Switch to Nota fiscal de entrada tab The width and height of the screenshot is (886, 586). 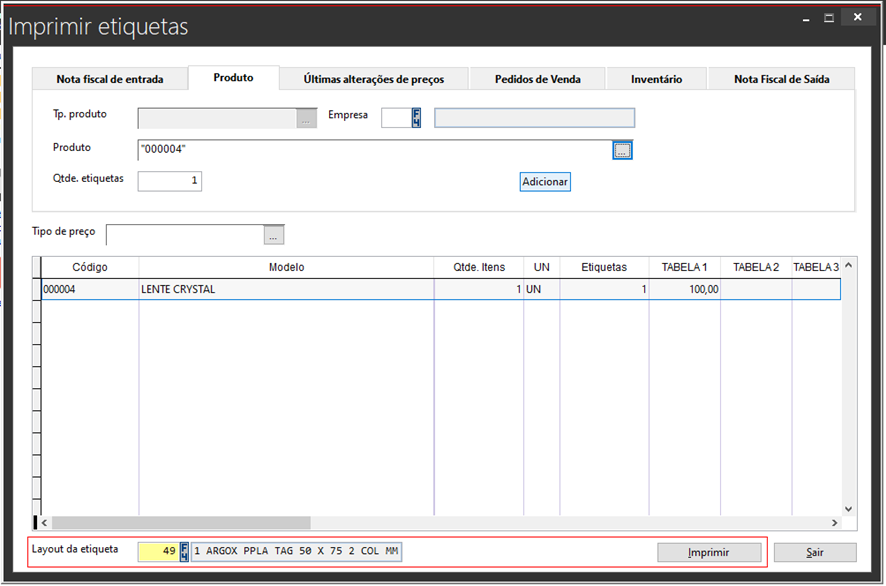(x=109, y=79)
